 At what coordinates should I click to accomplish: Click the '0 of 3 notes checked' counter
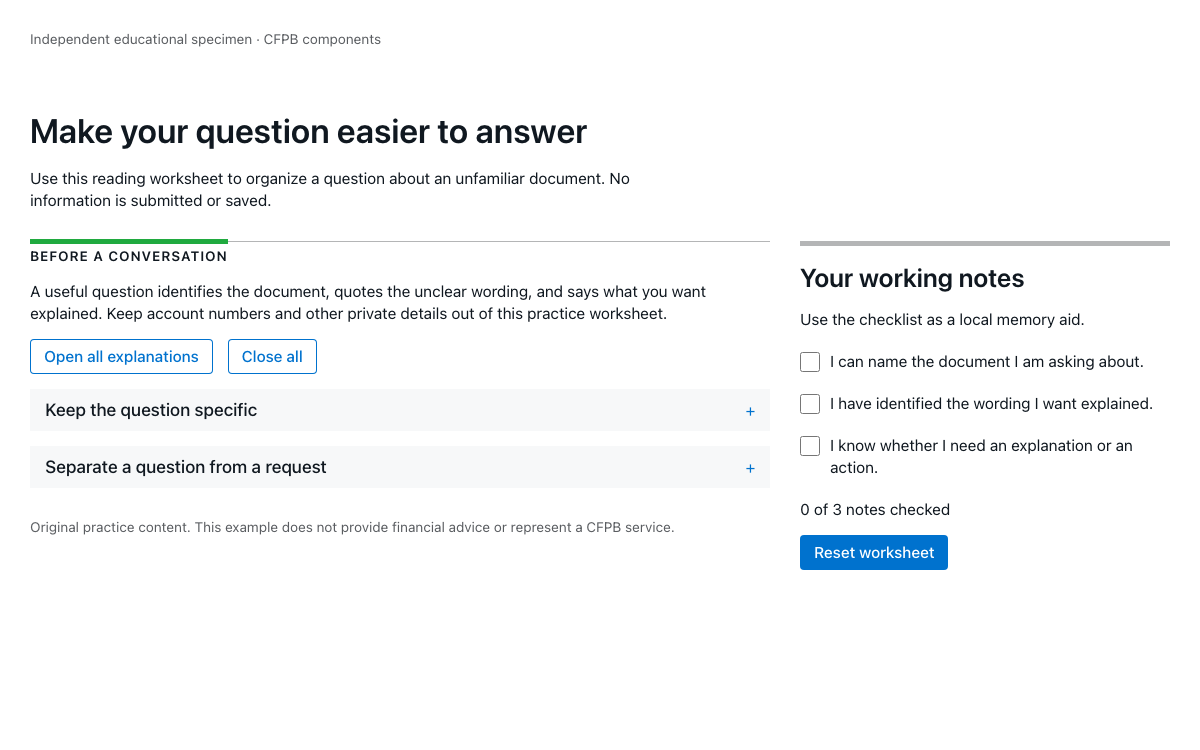[x=875, y=510]
